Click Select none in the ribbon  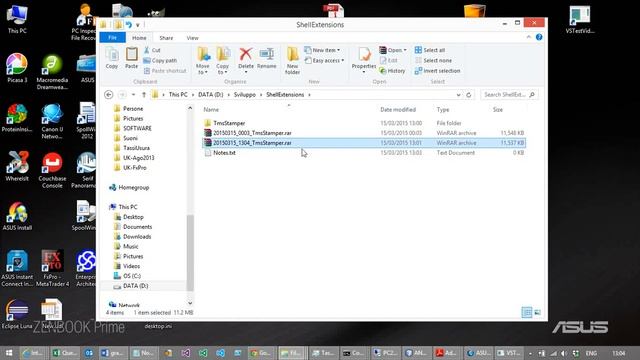coord(433,60)
